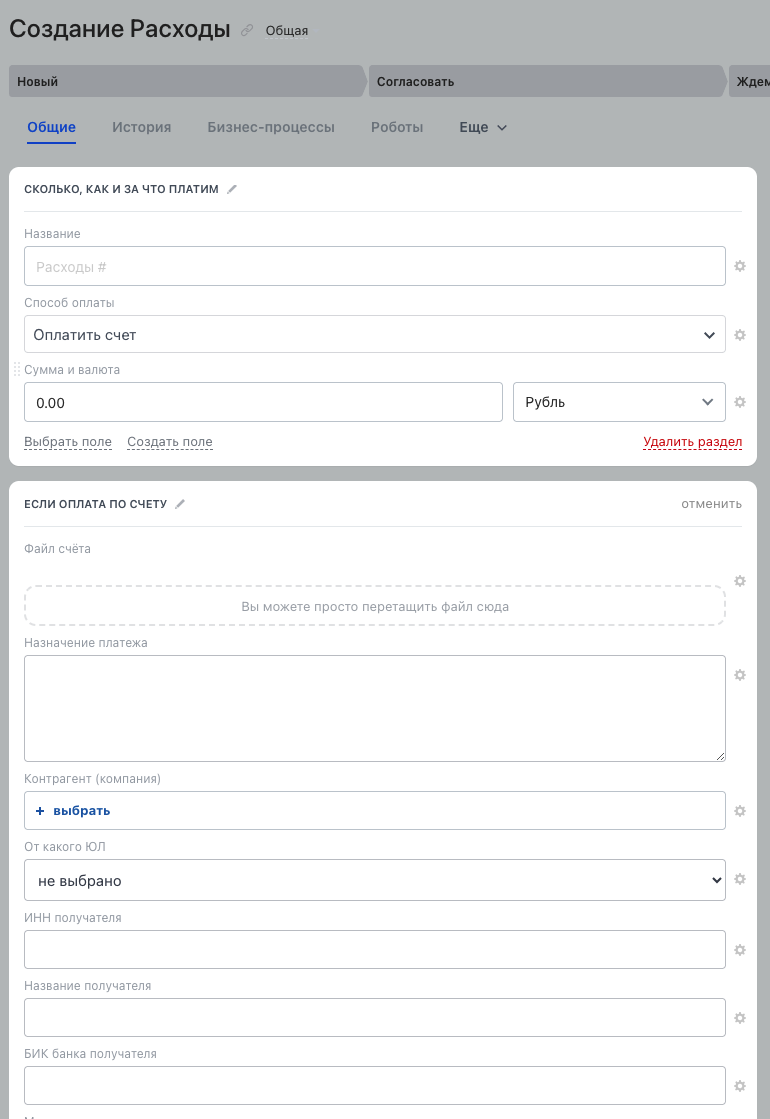Open gear settings for the ИНН получателя field
The image size is (770, 1119).
pos(740,949)
